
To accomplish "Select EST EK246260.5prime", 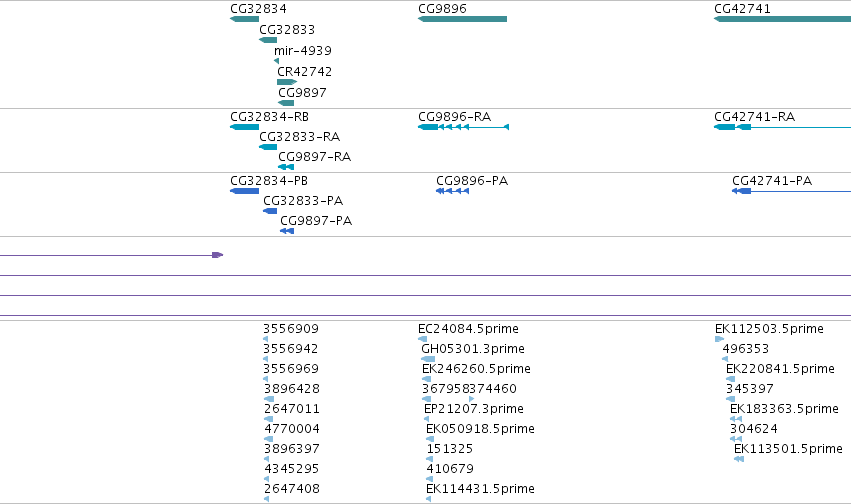I will pyautogui.click(x=476, y=369).
